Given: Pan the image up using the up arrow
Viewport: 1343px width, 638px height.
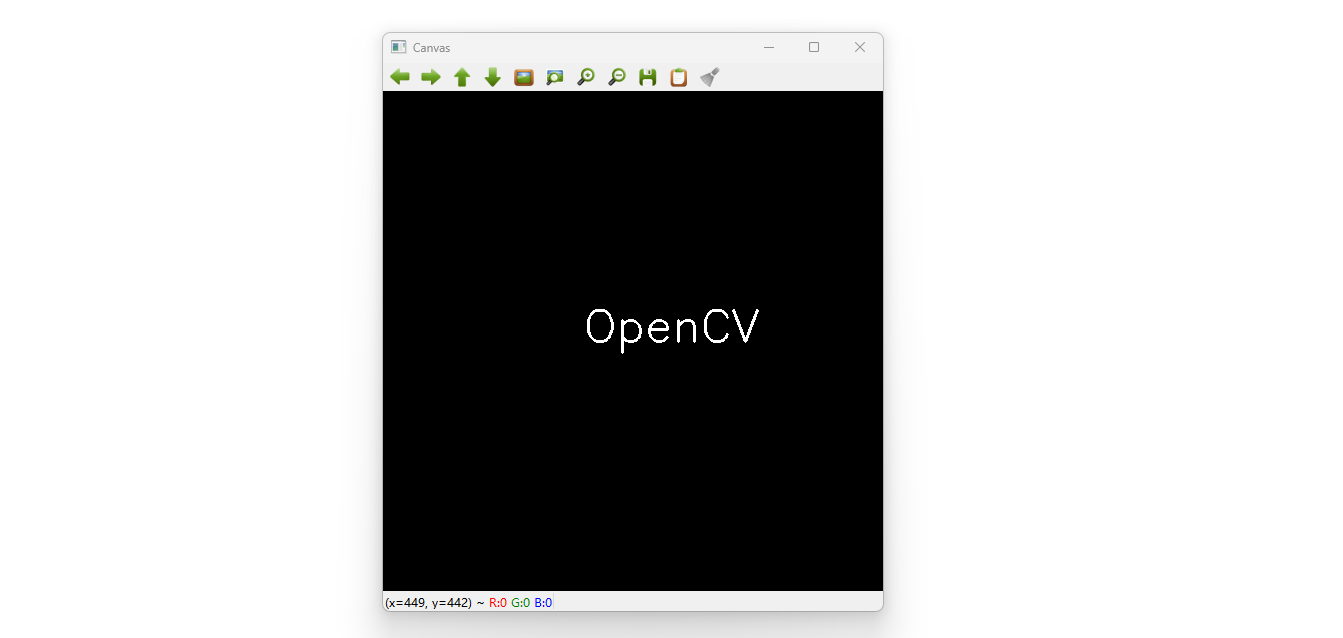Looking at the screenshot, I should click(x=461, y=76).
